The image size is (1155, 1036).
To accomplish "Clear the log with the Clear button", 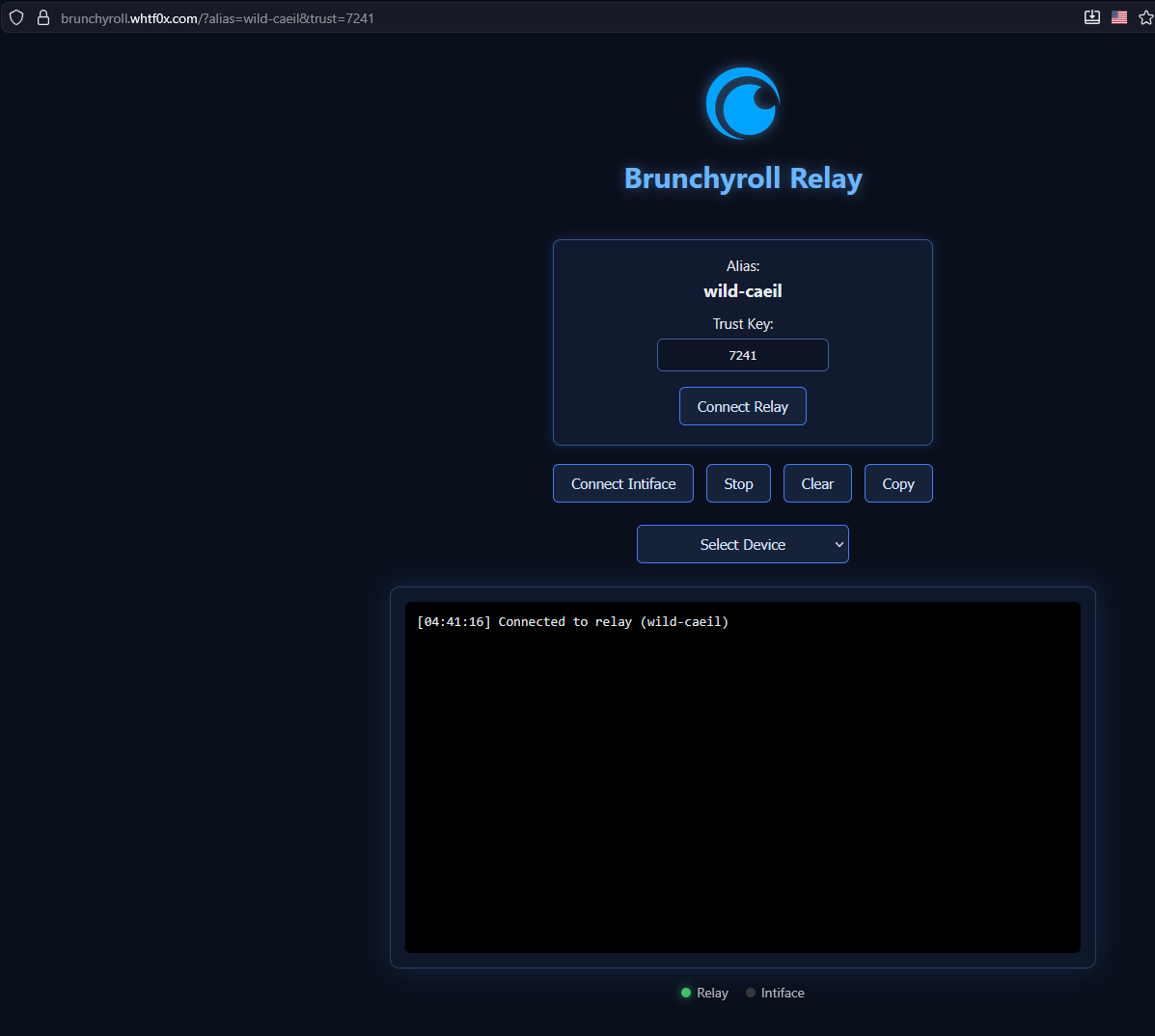I will pos(817,483).
